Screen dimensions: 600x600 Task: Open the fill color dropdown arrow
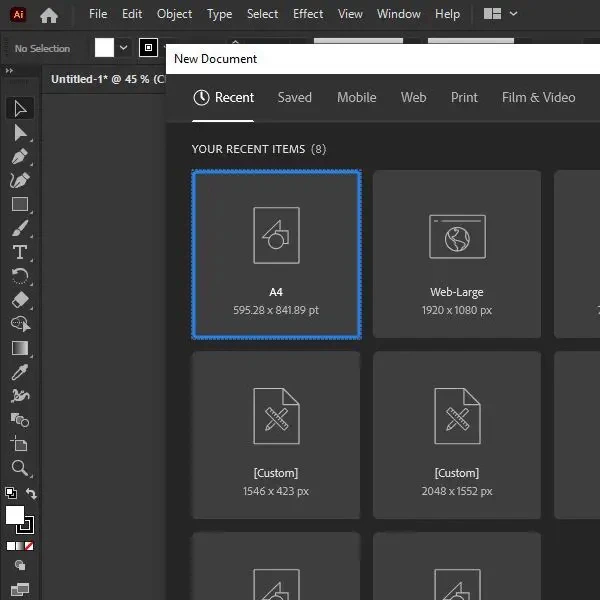(124, 48)
